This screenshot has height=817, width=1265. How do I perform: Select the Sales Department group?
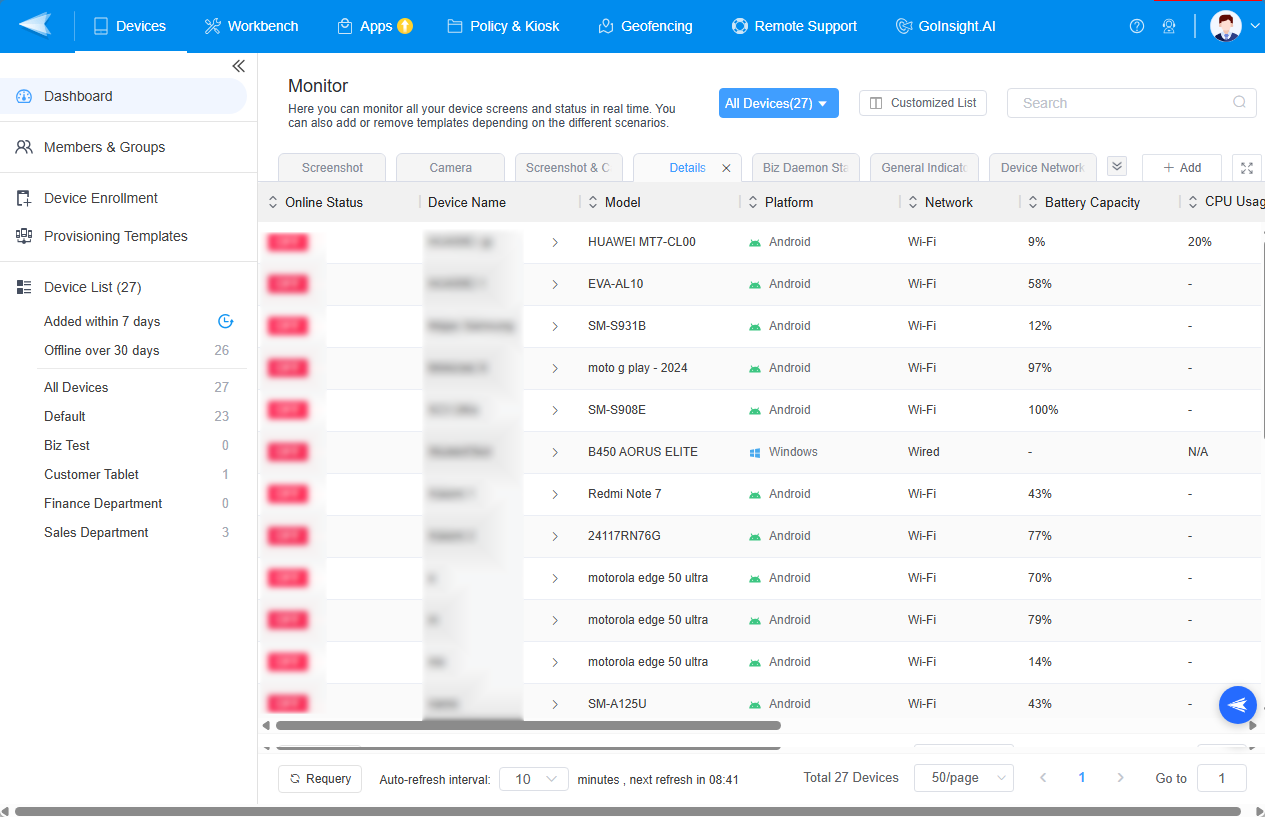pos(136,532)
